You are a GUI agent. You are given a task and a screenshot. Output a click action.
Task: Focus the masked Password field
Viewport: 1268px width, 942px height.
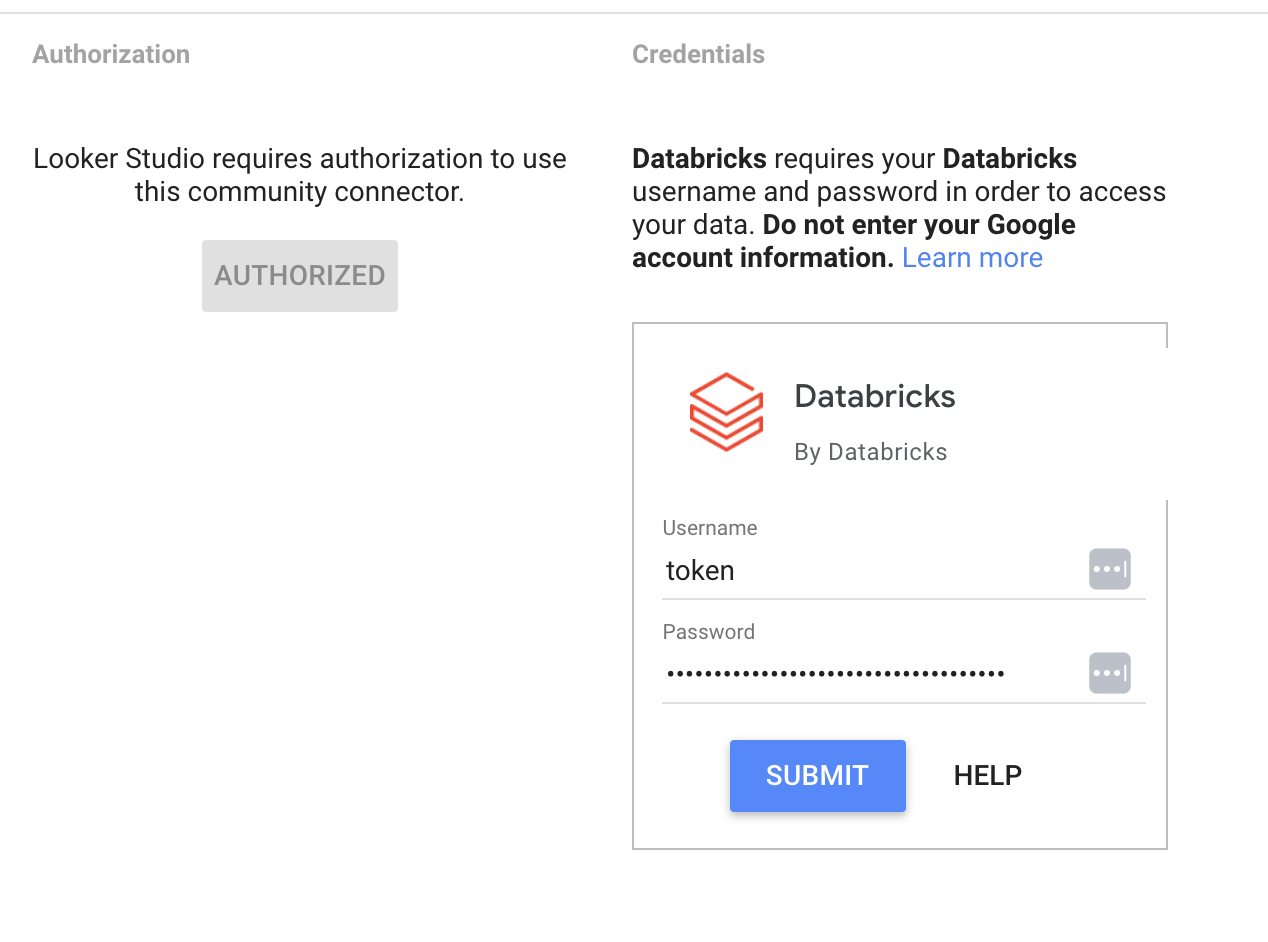pyautogui.click(x=870, y=674)
